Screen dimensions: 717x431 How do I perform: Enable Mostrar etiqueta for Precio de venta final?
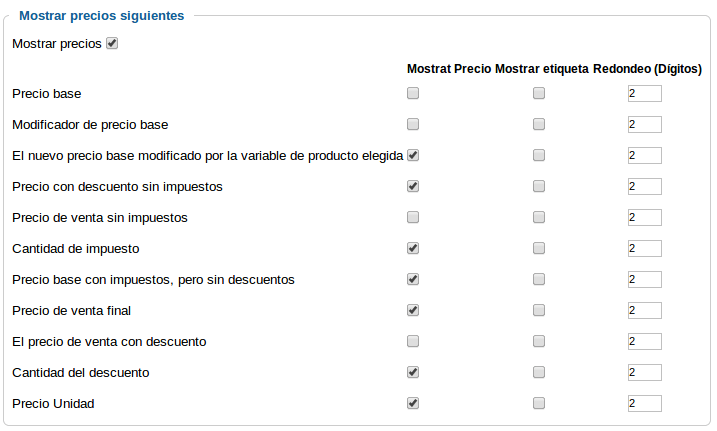pyautogui.click(x=539, y=310)
